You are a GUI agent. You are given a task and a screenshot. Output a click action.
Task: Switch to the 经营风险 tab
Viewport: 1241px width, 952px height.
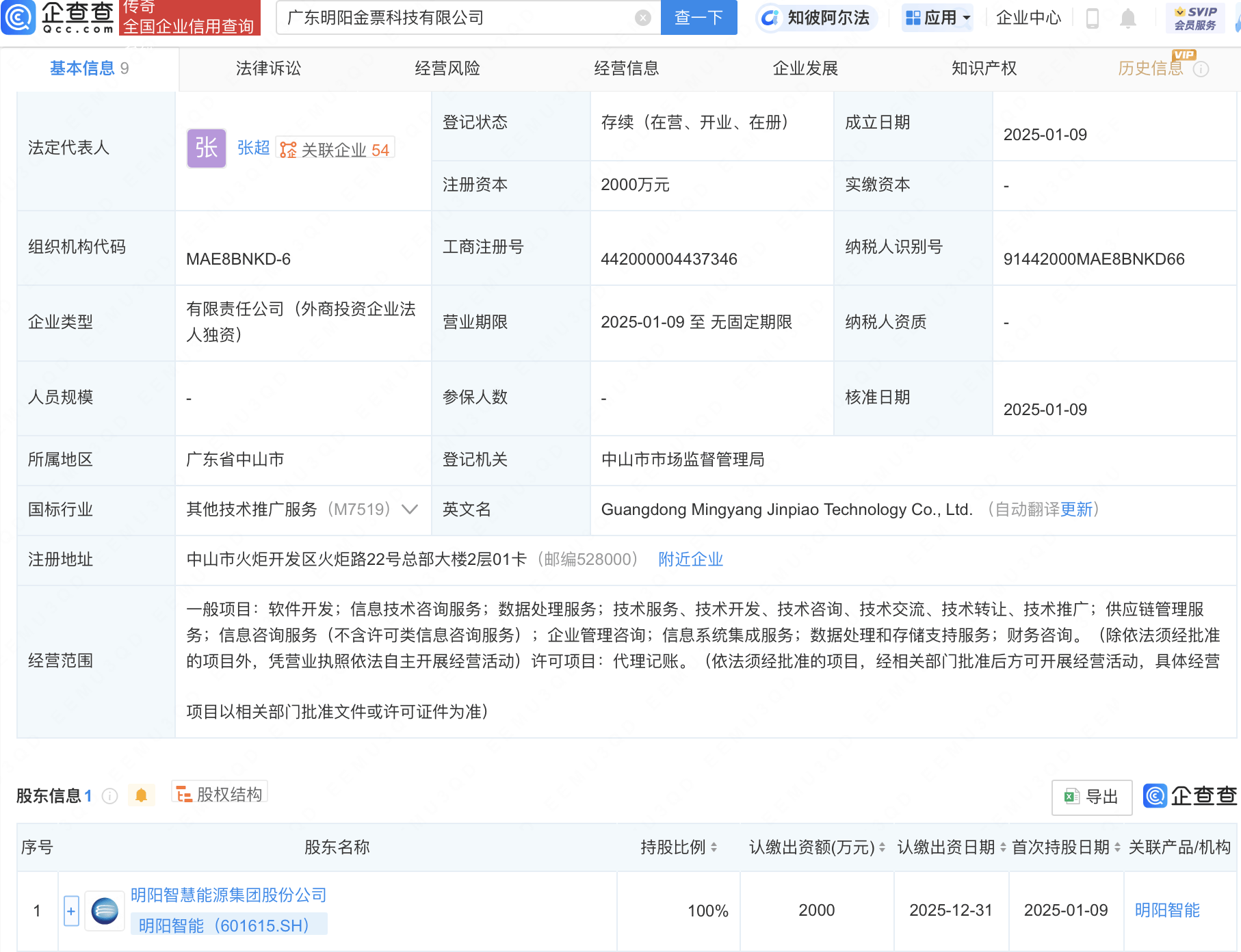[447, 68]
